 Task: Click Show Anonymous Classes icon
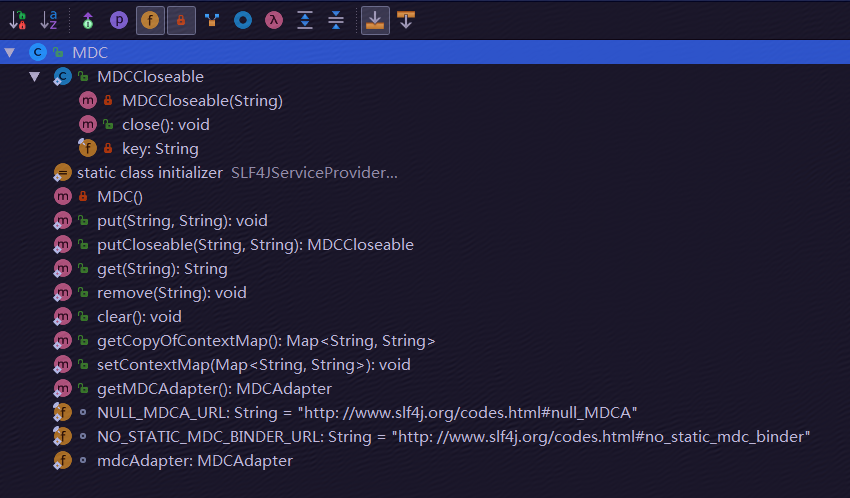(x=212, y=21)
